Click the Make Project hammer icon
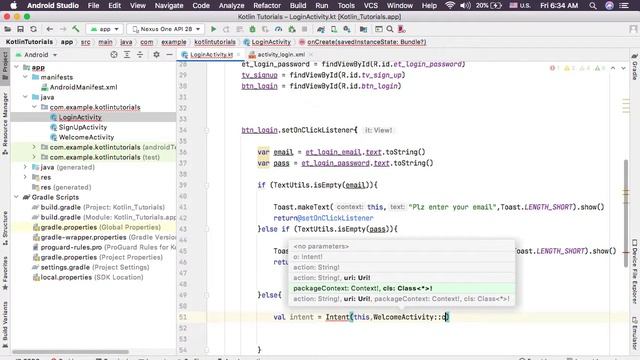 pyautogui.click(x=76, y=29)
